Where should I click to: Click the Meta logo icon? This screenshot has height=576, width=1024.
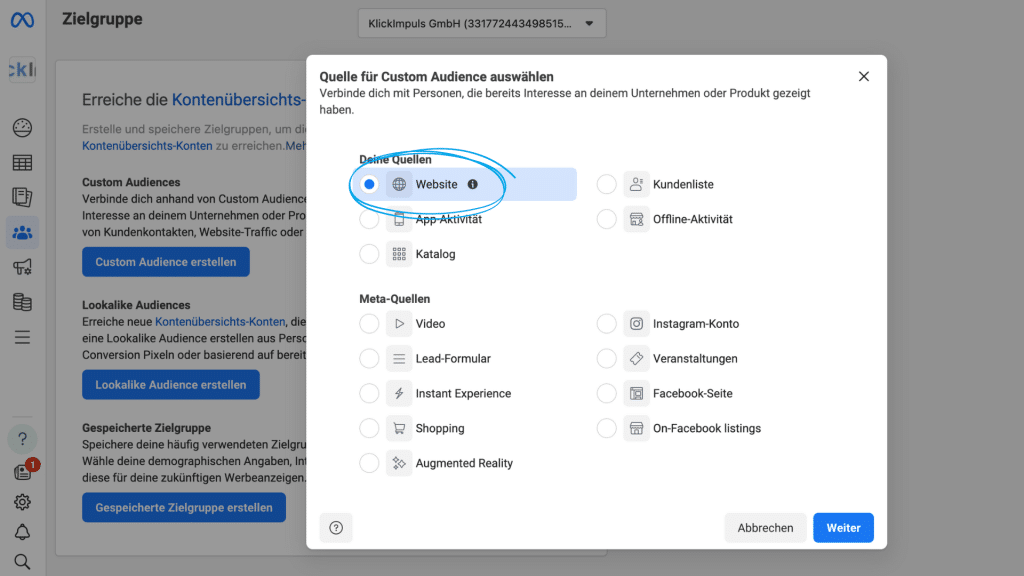coord(22,20)
